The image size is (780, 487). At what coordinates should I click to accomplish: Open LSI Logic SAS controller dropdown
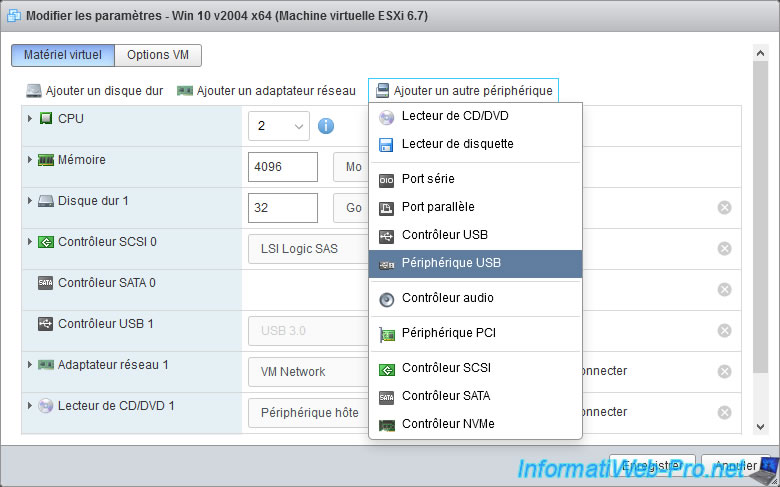pos(308,249)
